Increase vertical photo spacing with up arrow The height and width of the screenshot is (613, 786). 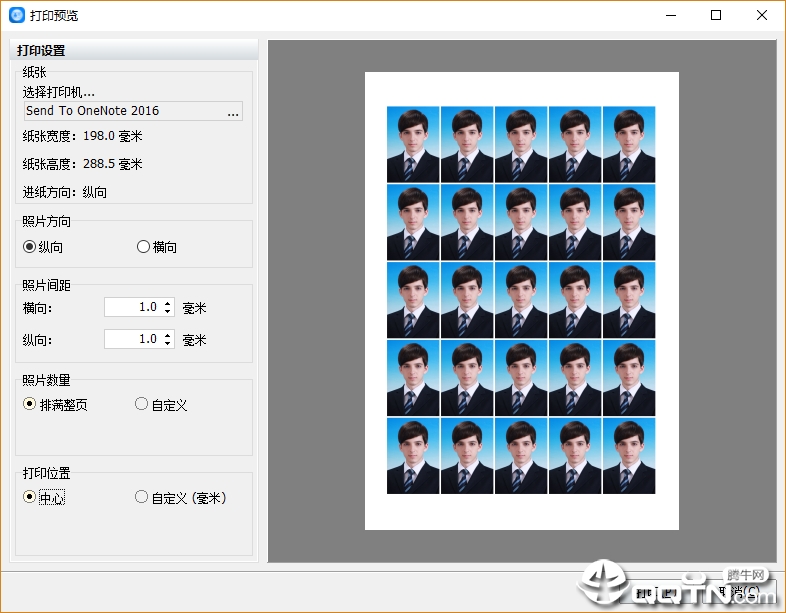pos(168,335)
